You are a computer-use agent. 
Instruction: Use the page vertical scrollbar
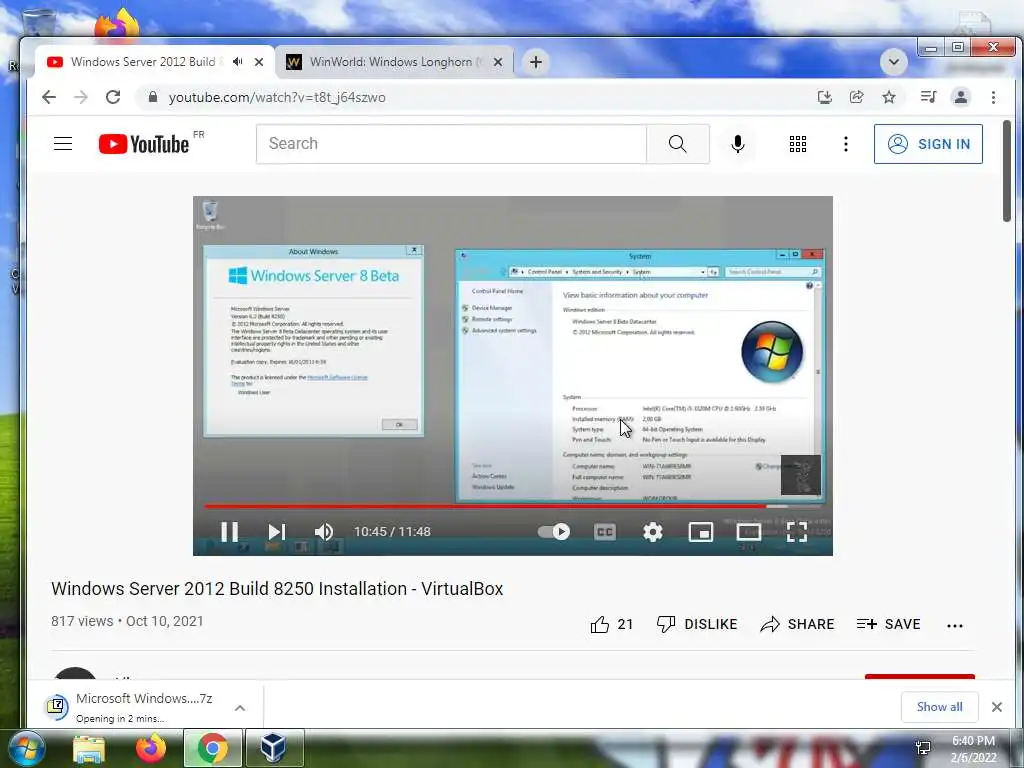1008,171
